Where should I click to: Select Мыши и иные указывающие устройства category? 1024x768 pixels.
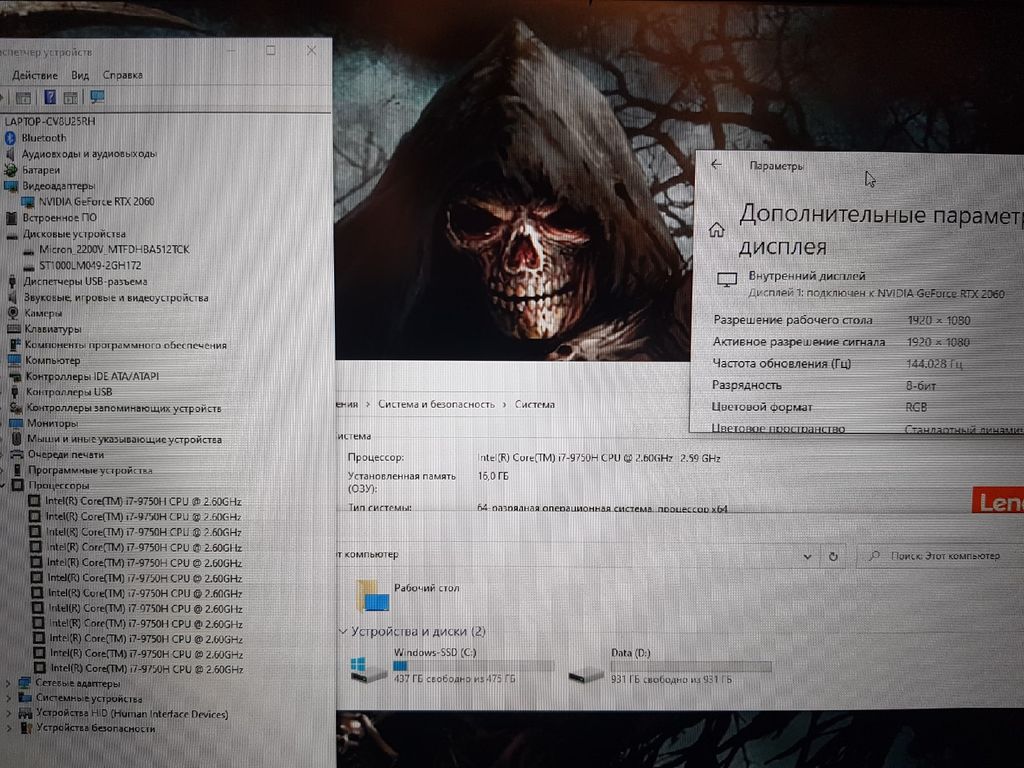[125, 440]
